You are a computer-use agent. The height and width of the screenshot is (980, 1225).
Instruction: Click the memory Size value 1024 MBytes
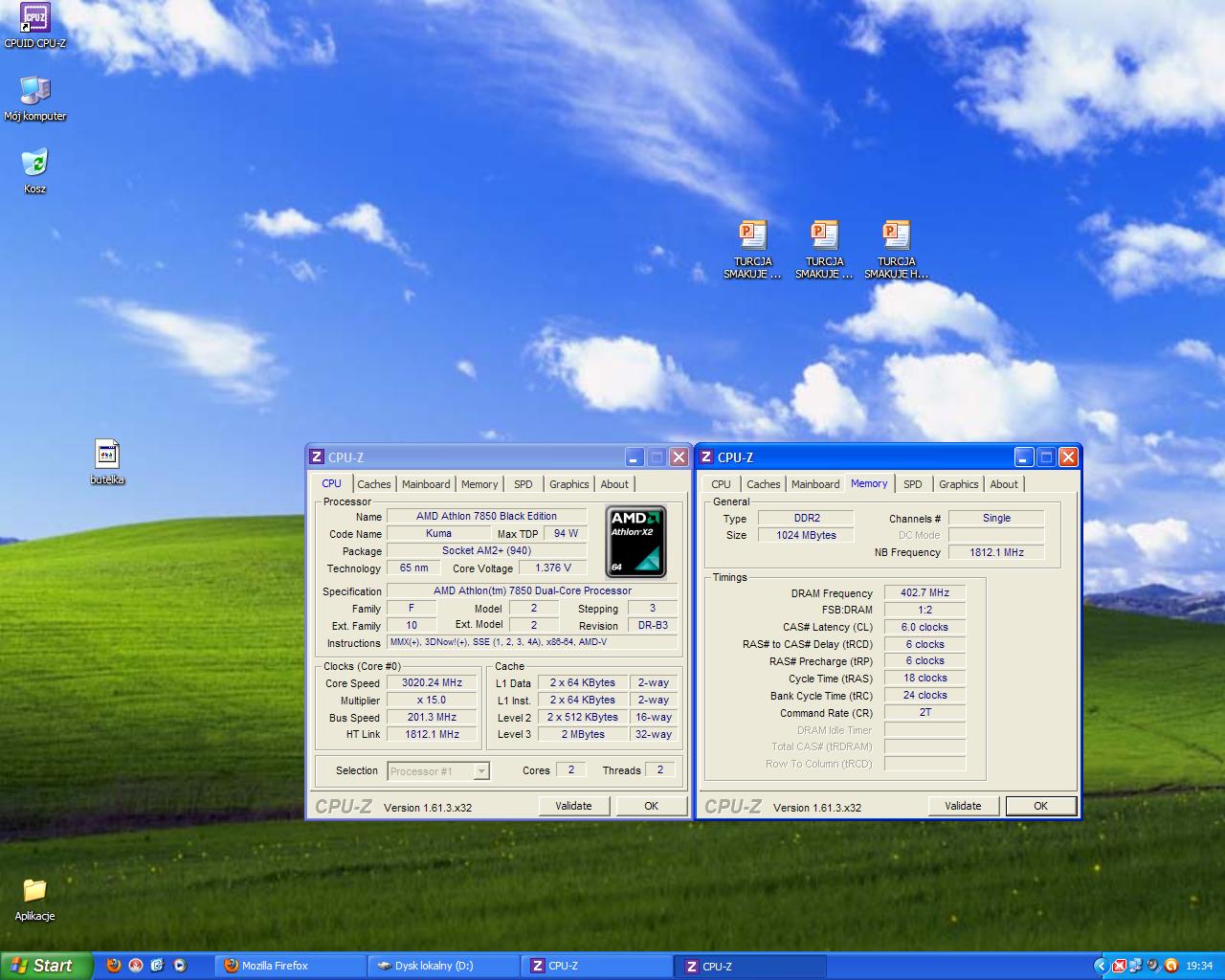tap(806, 535)
